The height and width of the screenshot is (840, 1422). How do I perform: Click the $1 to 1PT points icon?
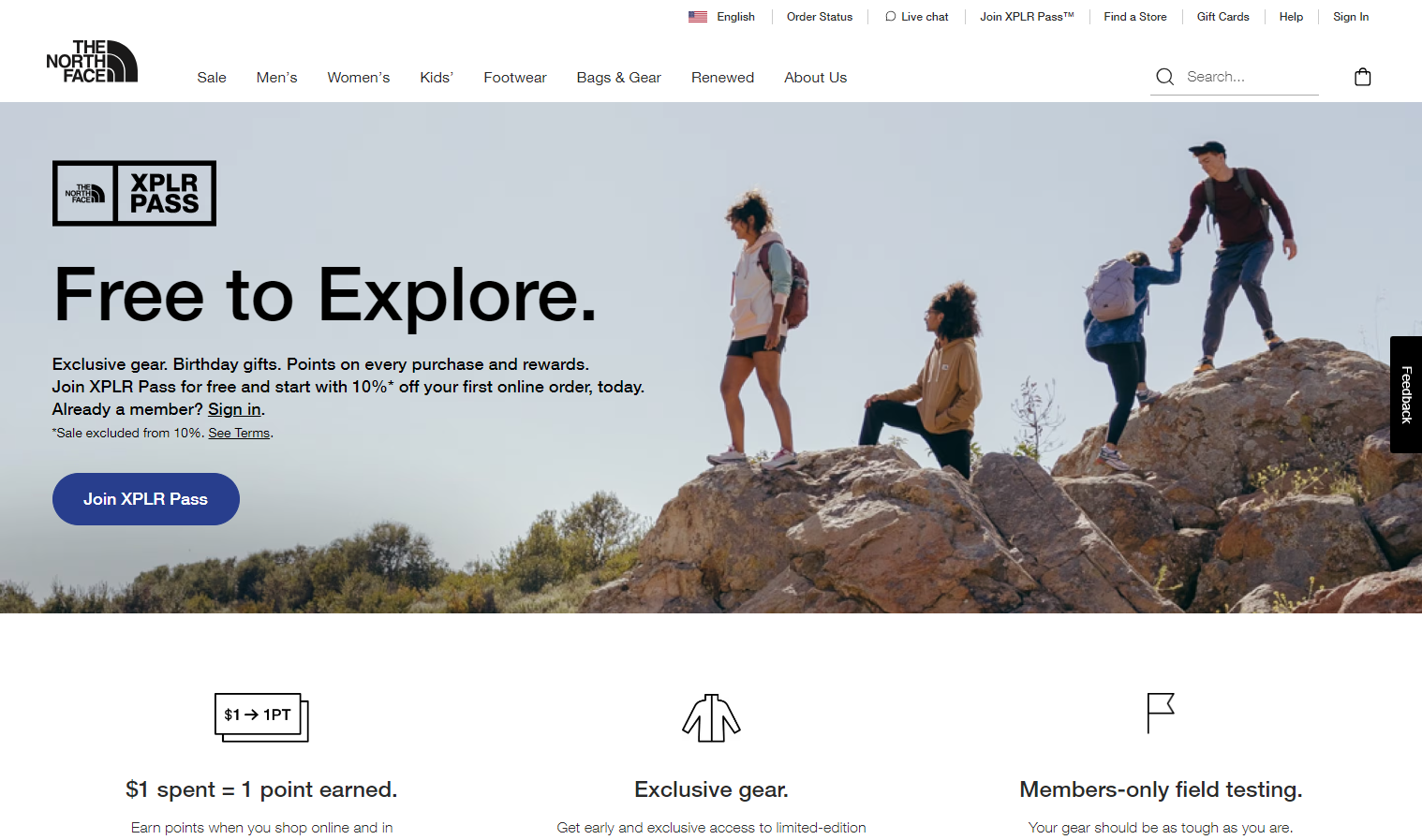pyautogui.click(x=261, y=717)
